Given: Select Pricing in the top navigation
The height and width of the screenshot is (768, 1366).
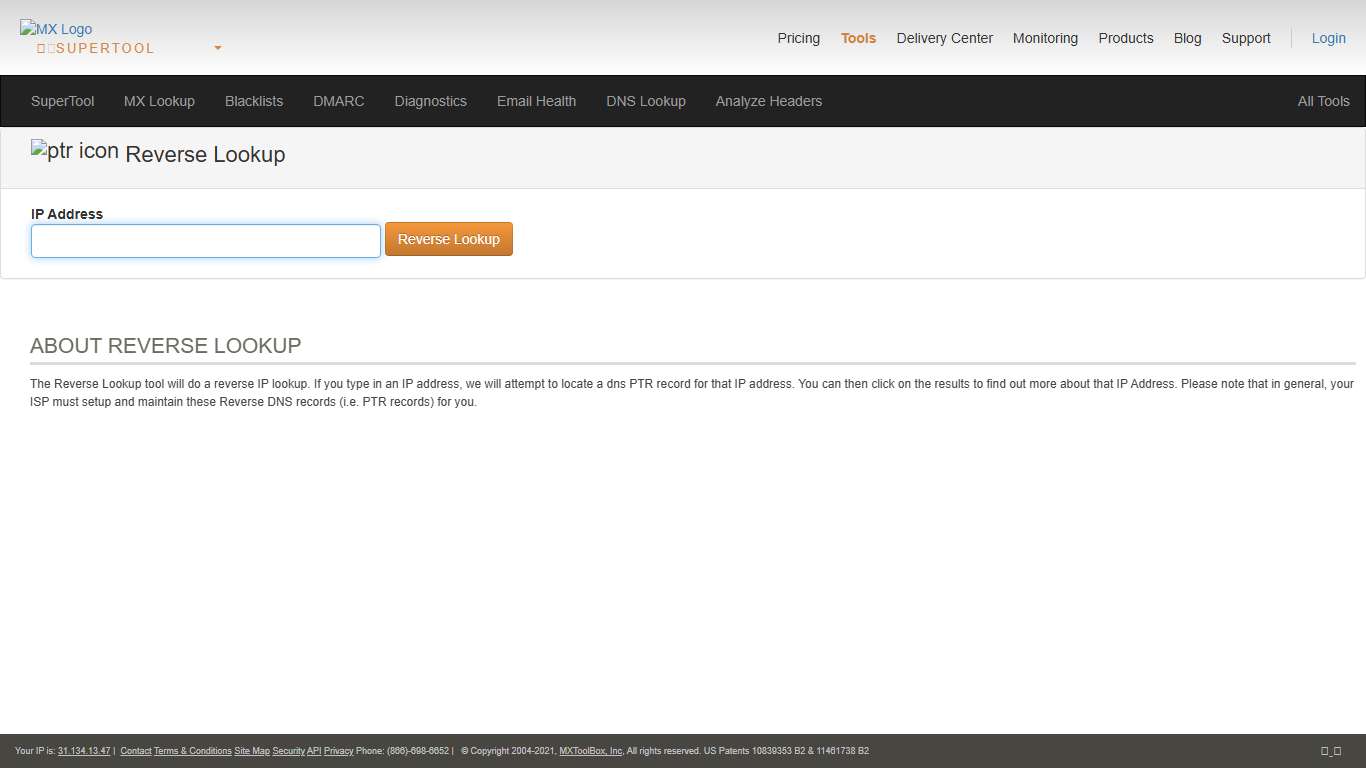Looking at the screenshot, I should click(x=798, y=38).
